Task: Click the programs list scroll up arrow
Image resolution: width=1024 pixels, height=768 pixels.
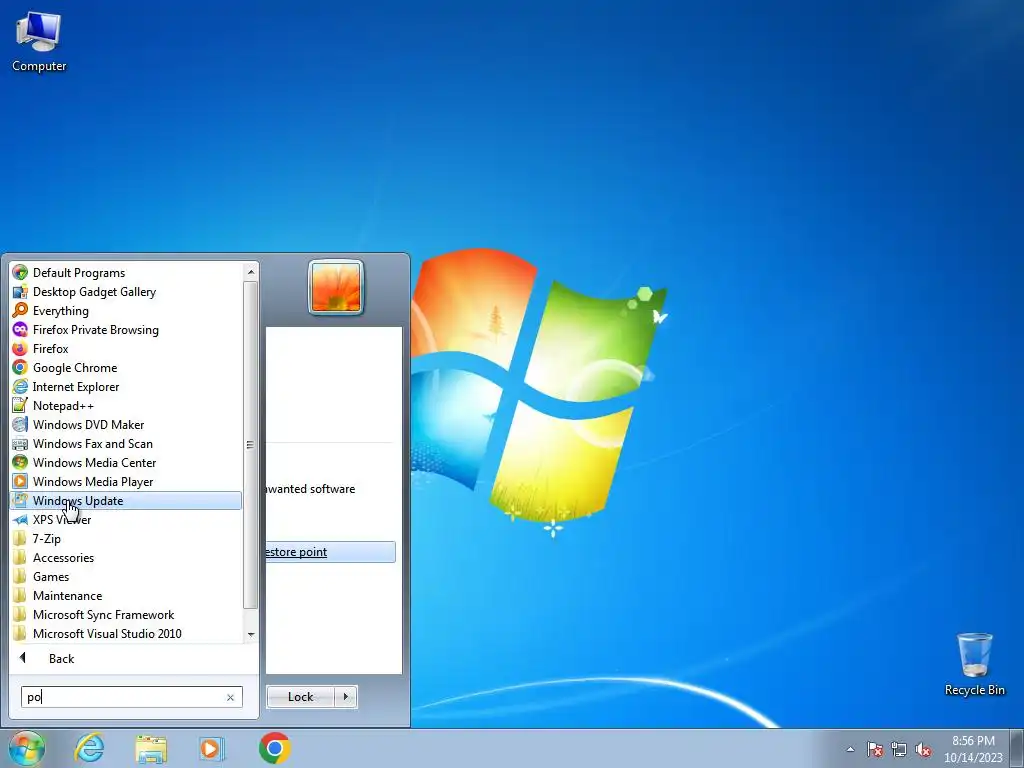Action: tap(251, 272)
